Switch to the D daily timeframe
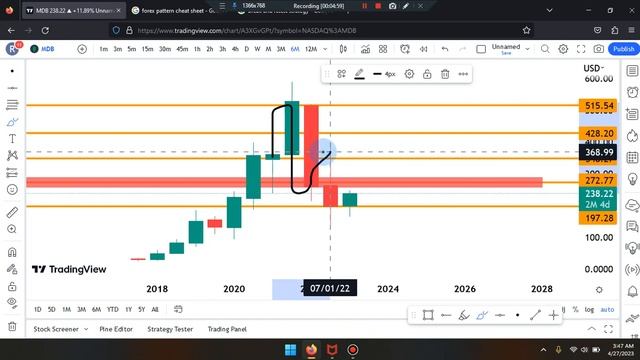Screen dimensions: 640x360 coord(247,49)
